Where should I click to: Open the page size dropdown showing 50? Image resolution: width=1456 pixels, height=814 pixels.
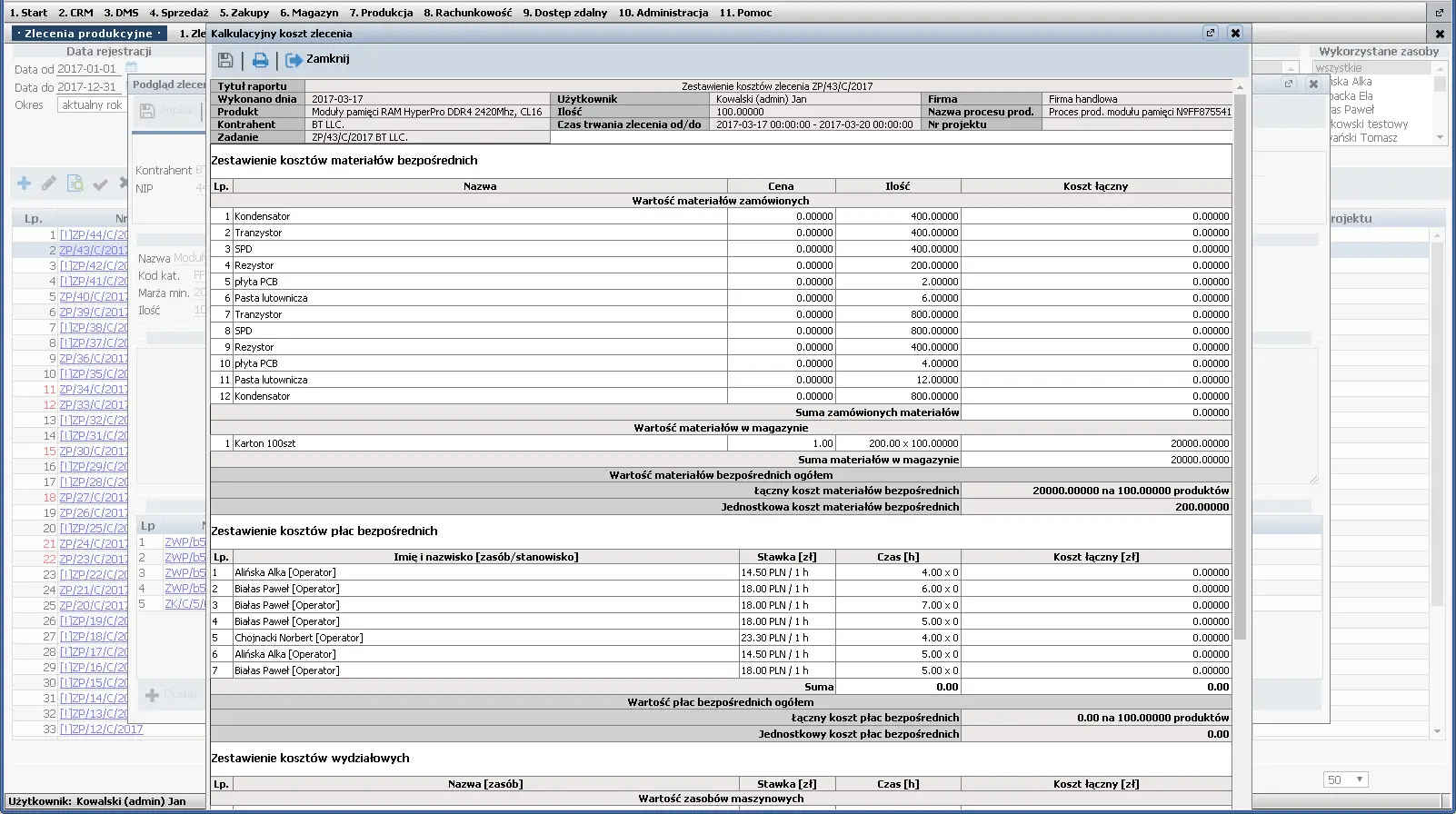click(1346, 779)
